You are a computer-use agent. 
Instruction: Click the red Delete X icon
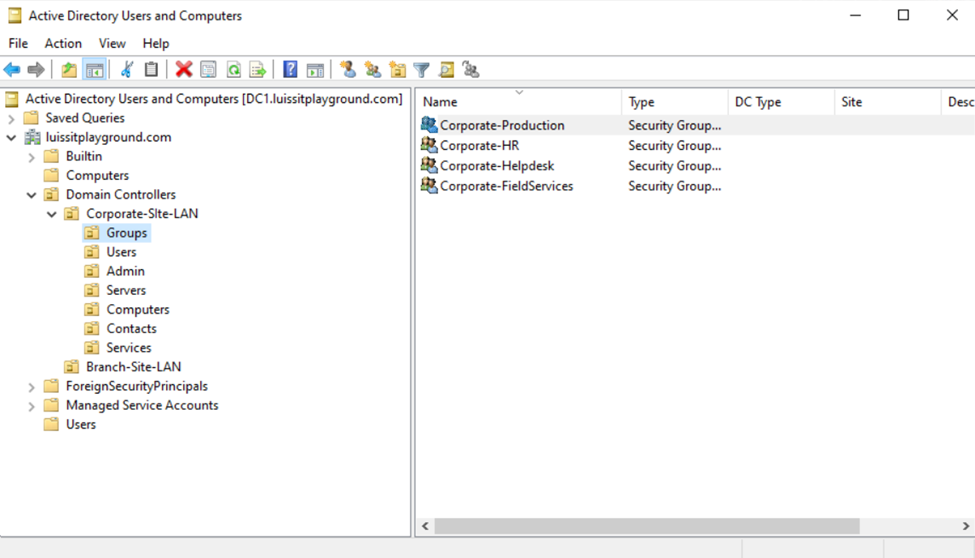[x=183, y=70]
